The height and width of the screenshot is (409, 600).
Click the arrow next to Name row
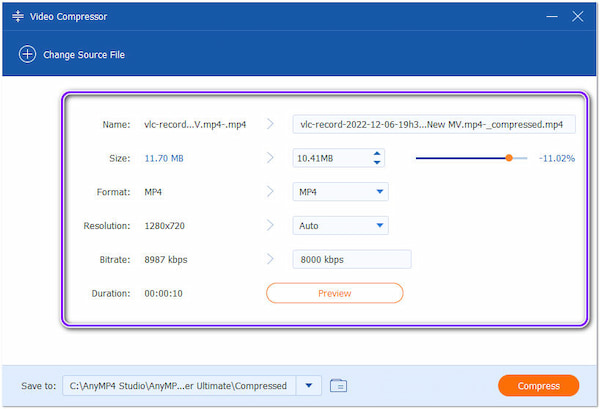coord(270,124)
